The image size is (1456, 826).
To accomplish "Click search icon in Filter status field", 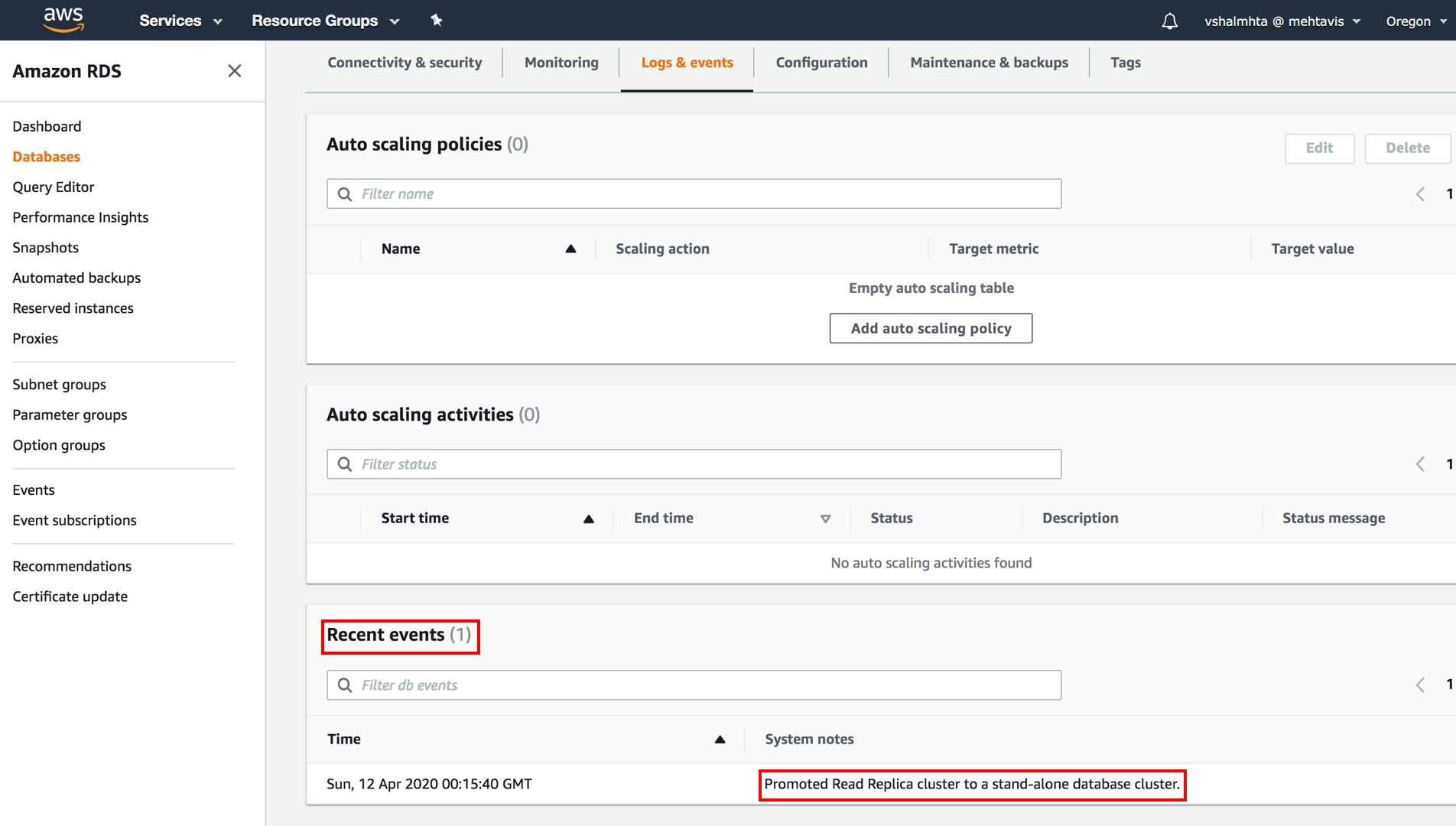I will (345, 464).
